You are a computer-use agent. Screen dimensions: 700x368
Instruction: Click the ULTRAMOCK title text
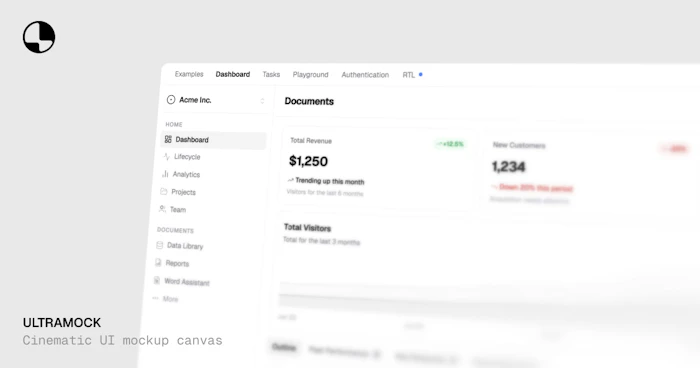click(x=62, y=322)
